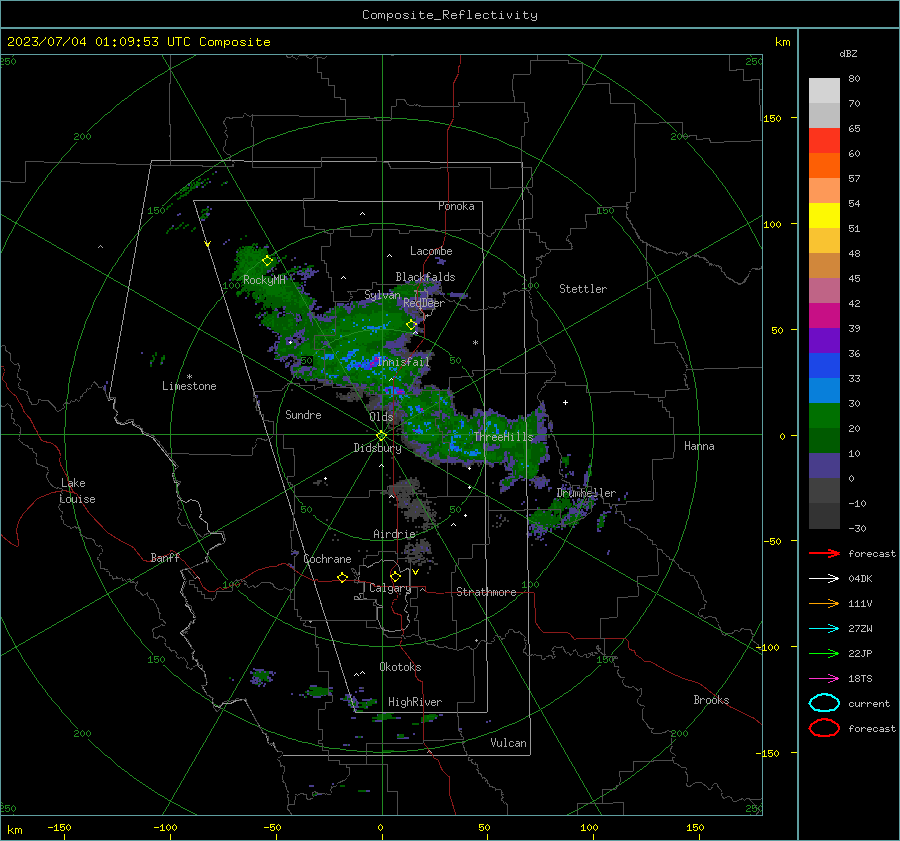The image size is (900, 841).
Task: Click the yellow diamond marker near RedDeer
Action: coord(412,325)
